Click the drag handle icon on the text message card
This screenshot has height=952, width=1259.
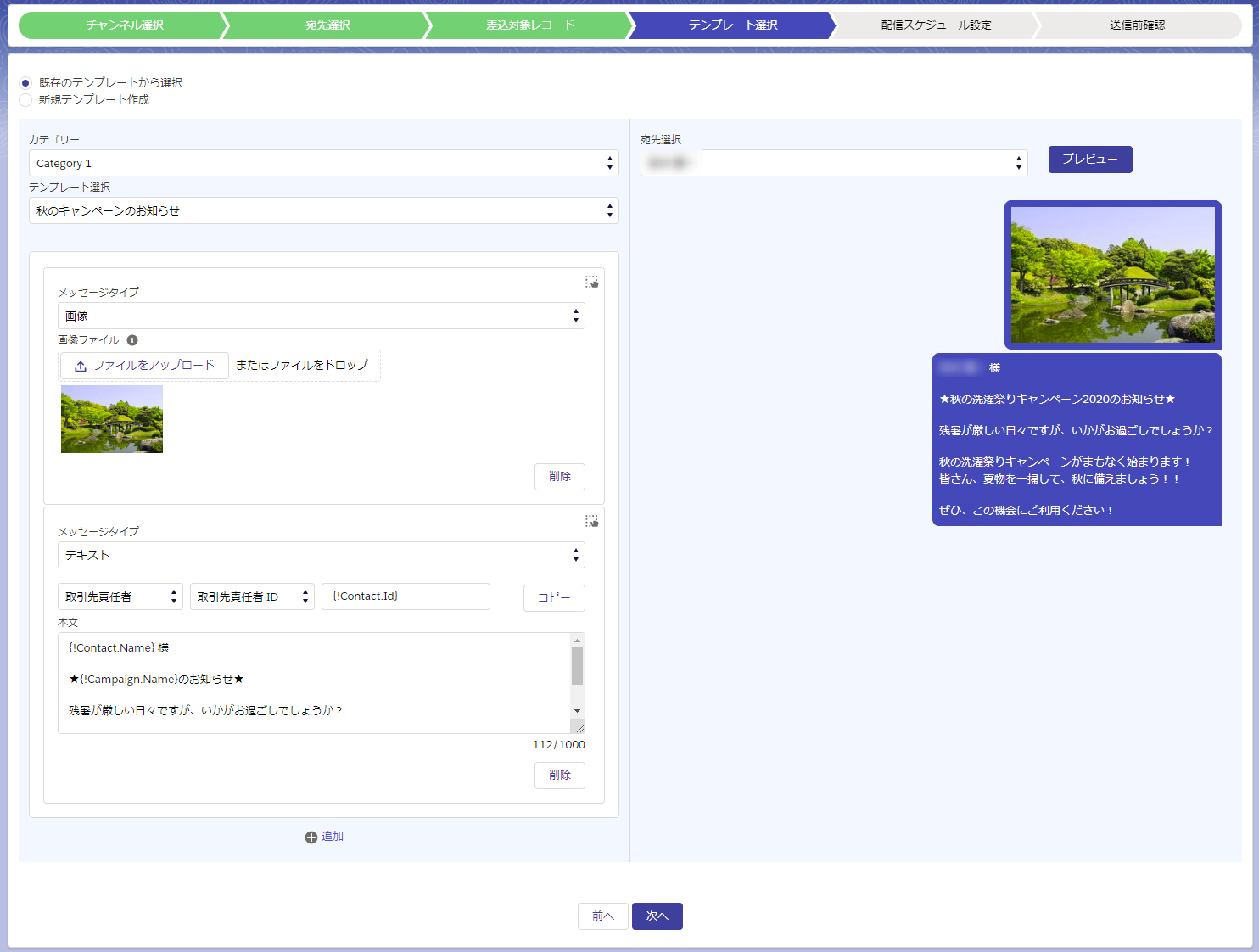591,521
